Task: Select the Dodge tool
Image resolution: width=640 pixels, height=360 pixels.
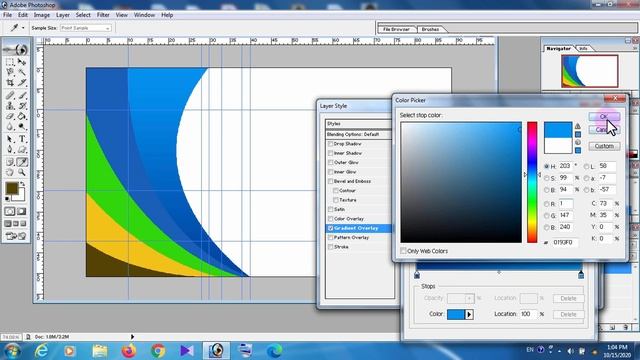Action: 22,127
